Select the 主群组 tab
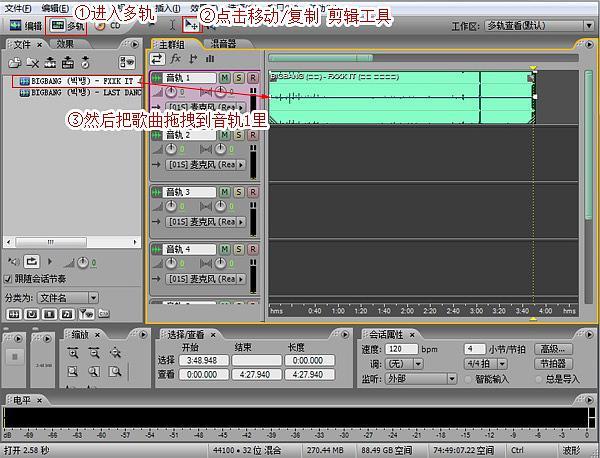 coord(171,45)
